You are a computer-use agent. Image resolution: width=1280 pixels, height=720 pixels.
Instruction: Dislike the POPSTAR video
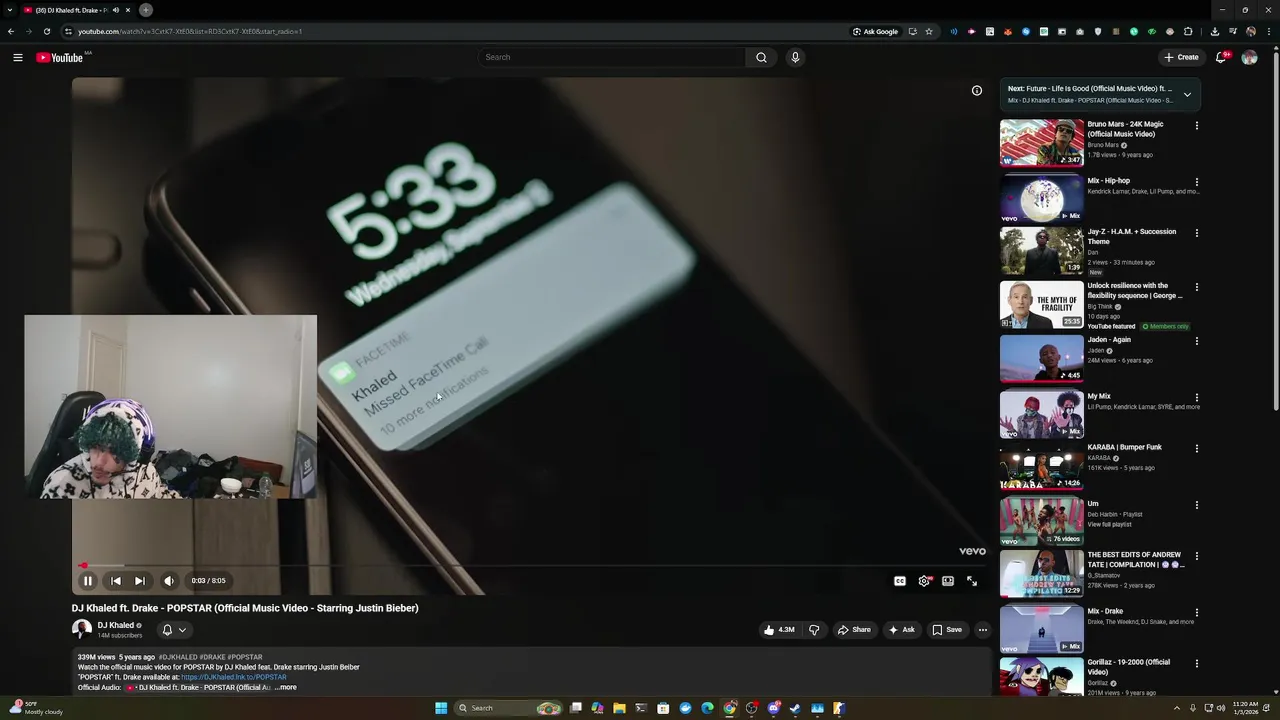(814, 630)
